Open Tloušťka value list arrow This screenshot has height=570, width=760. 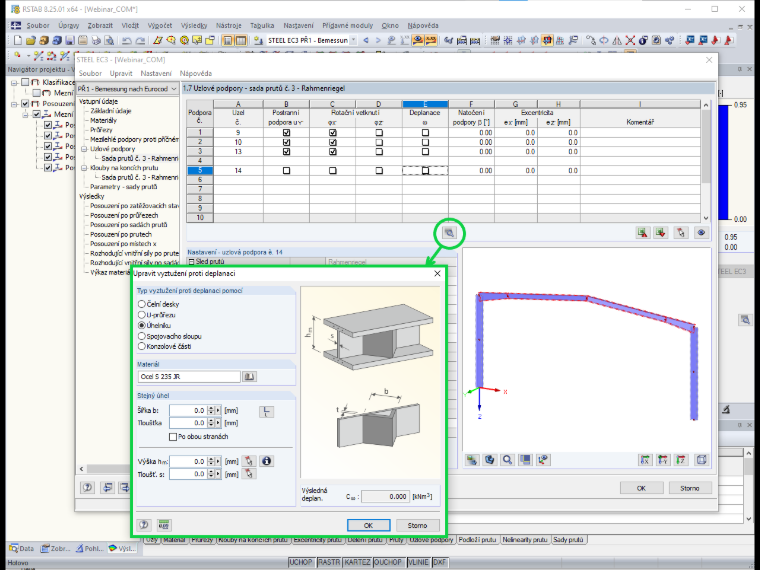coord(218,423)
